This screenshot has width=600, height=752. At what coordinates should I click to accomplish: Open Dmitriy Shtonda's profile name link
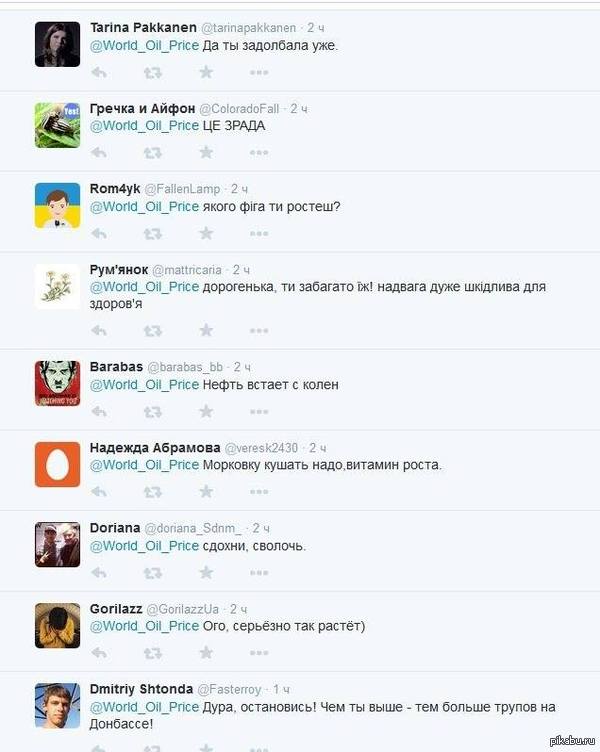pos(141,689)
